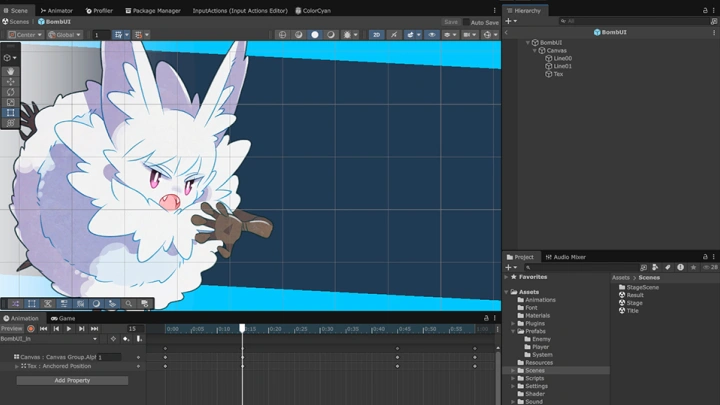Open search by type in Project
Screen dimensions: 720x405
[x=655, y=267]
